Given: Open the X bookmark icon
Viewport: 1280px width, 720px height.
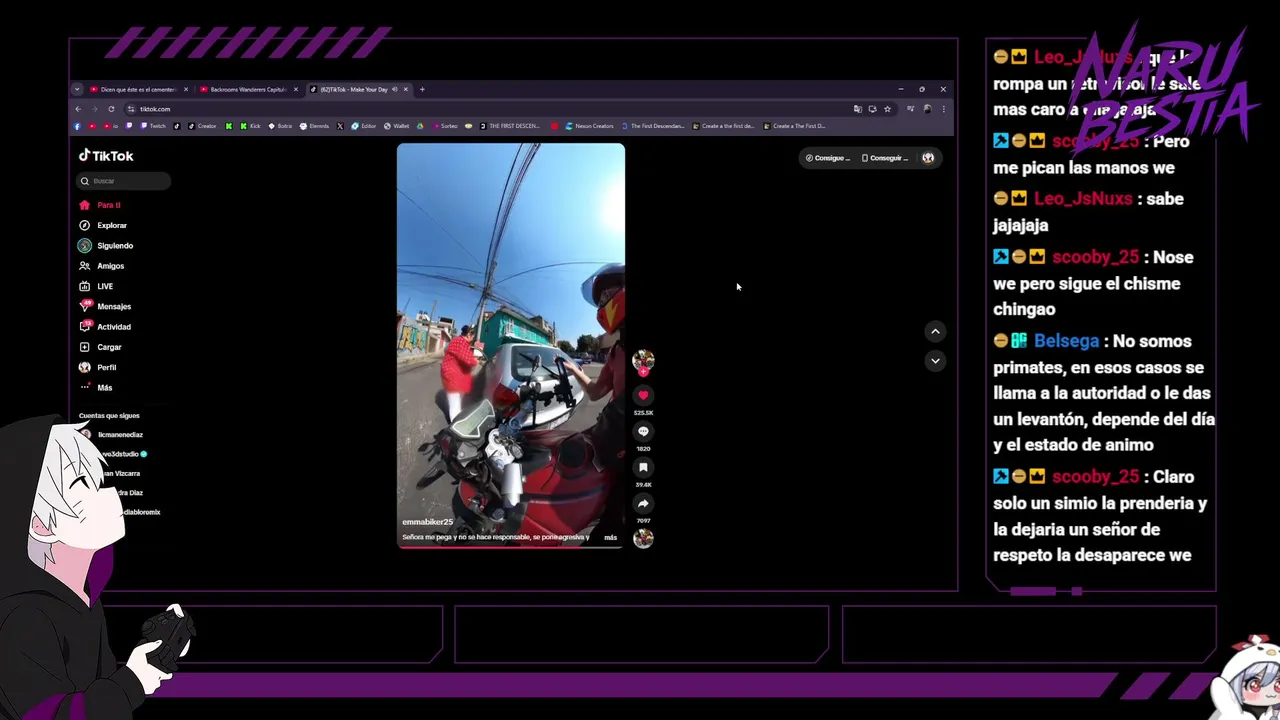Looking at the screenshot, I should click(340, 126).
